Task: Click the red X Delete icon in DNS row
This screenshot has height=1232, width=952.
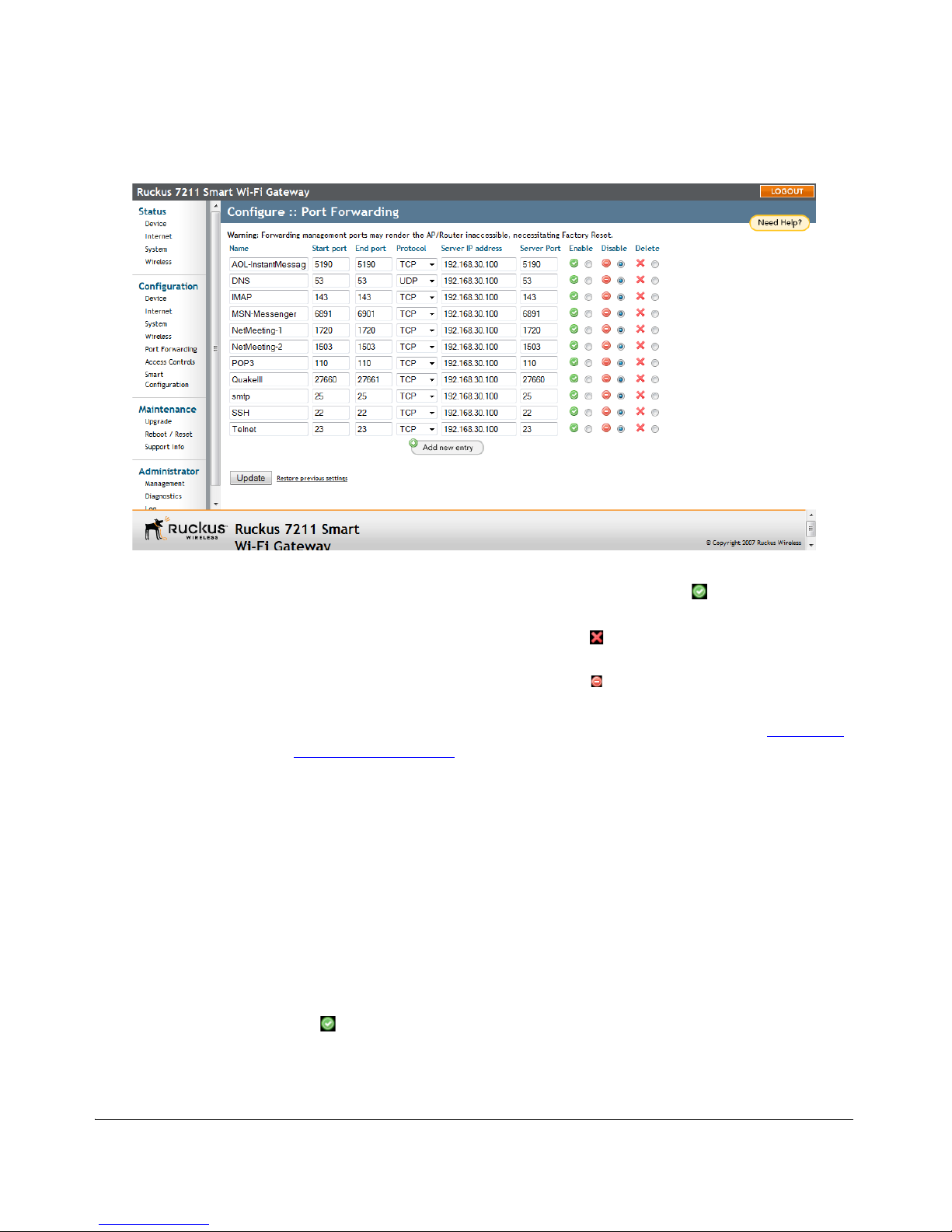Action: (x=640, y=280)
